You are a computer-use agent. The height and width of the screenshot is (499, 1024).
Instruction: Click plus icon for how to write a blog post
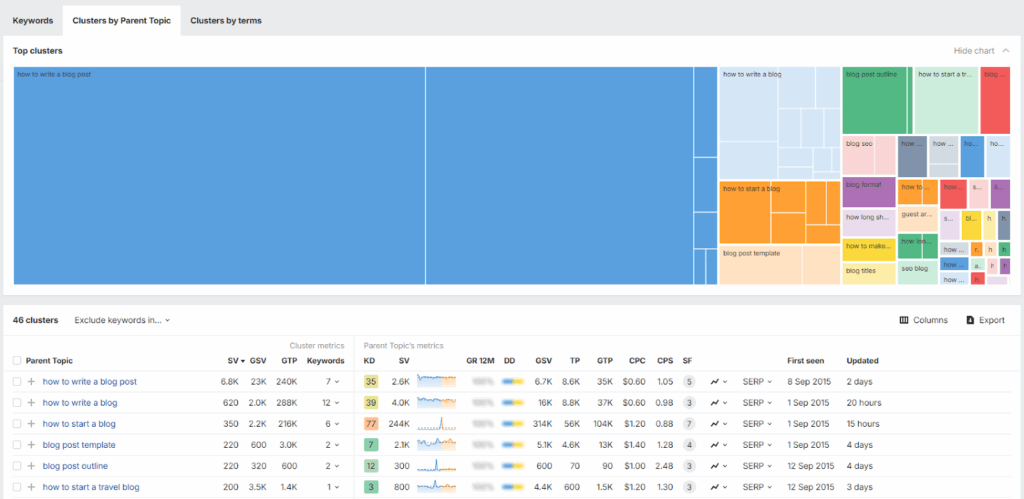pos(31,381)
